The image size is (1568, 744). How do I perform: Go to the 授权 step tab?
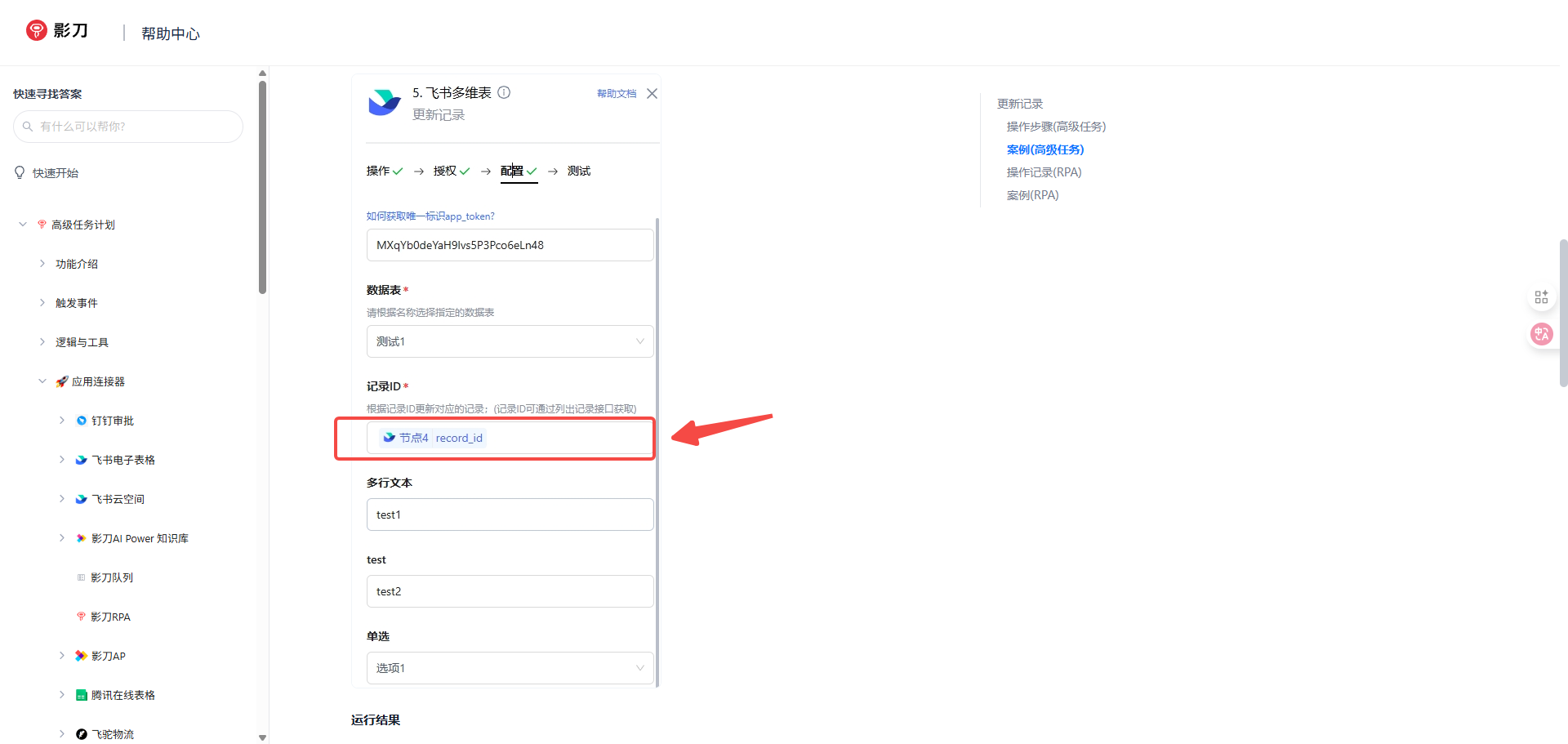click(445, 171)
